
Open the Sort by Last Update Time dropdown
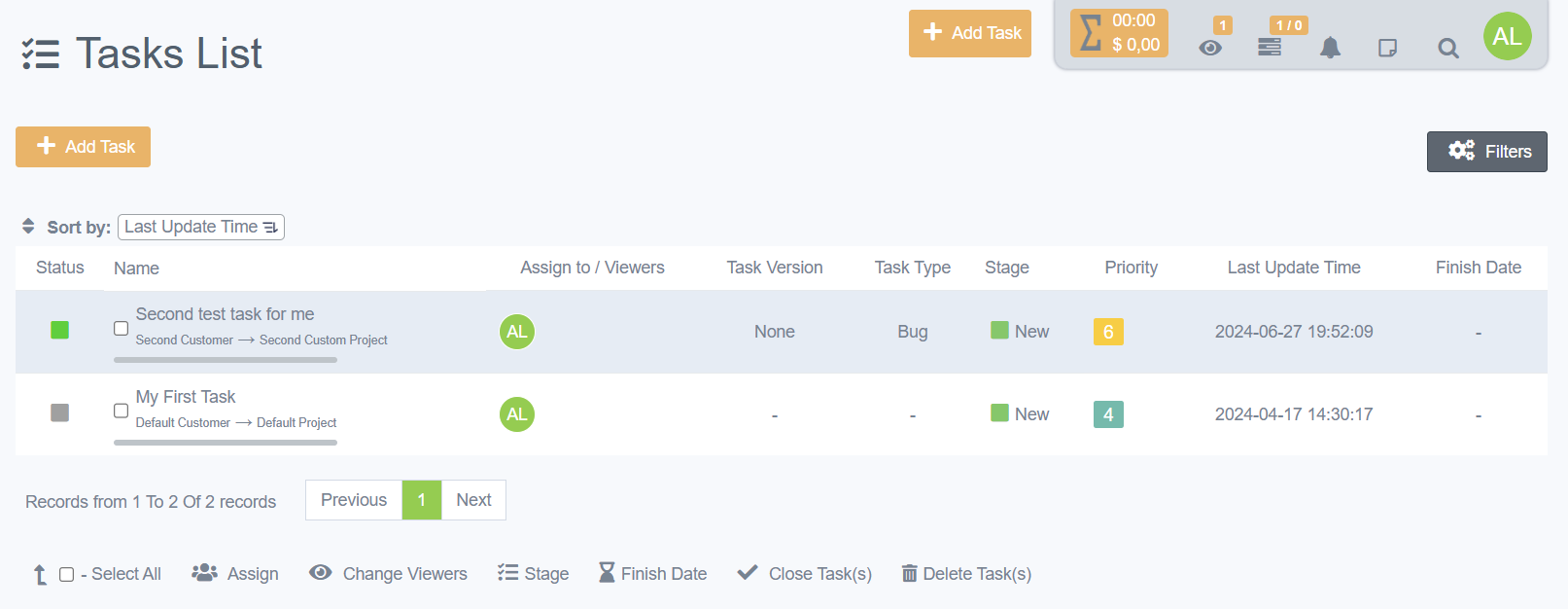(201, 227)
